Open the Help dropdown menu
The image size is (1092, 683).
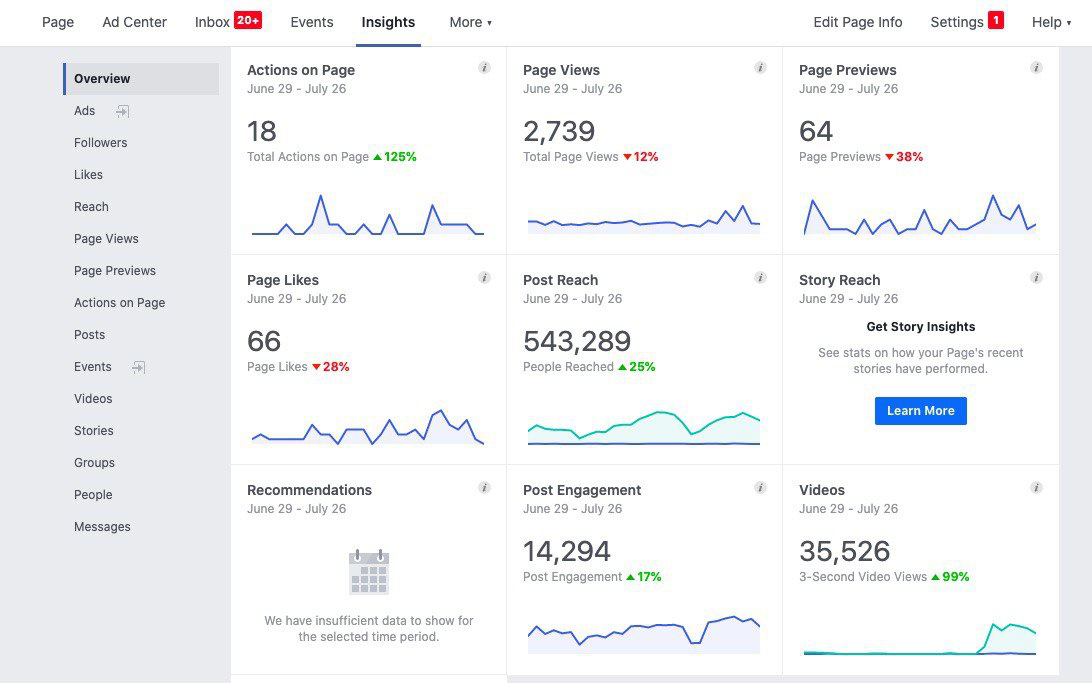coord(1051,22)
